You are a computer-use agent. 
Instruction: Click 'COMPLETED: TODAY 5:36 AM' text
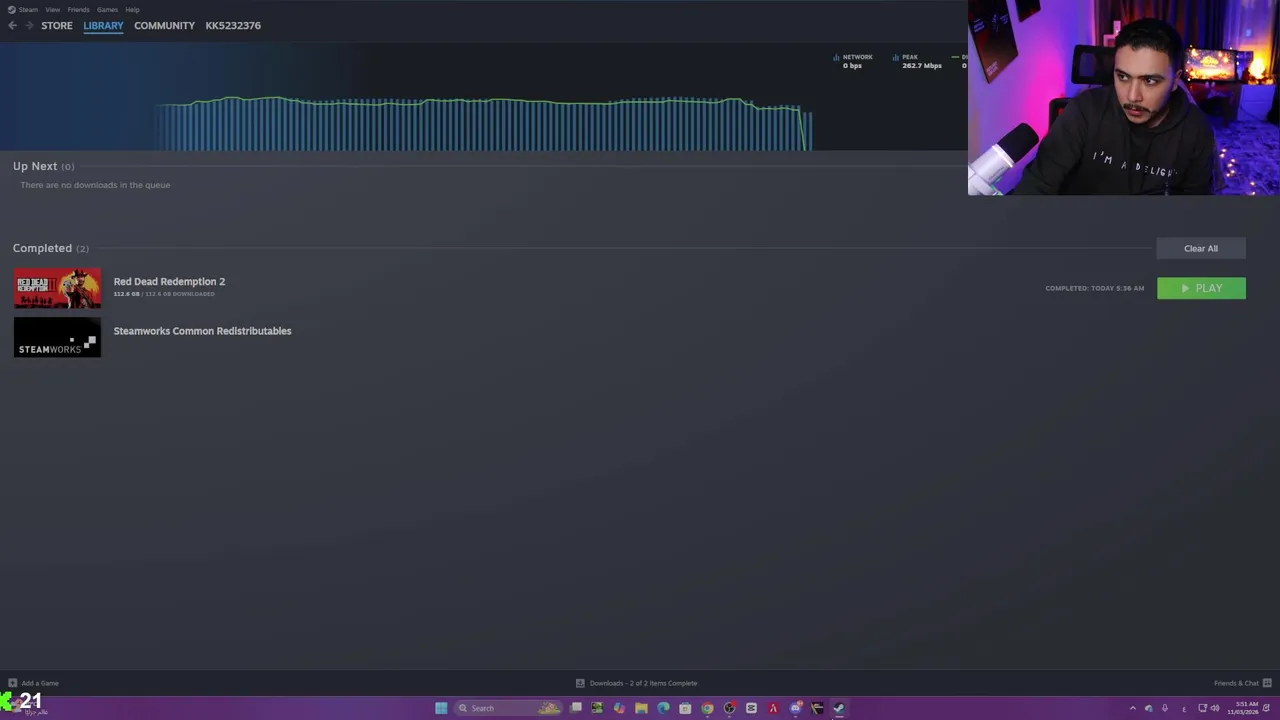point(1094,288)
